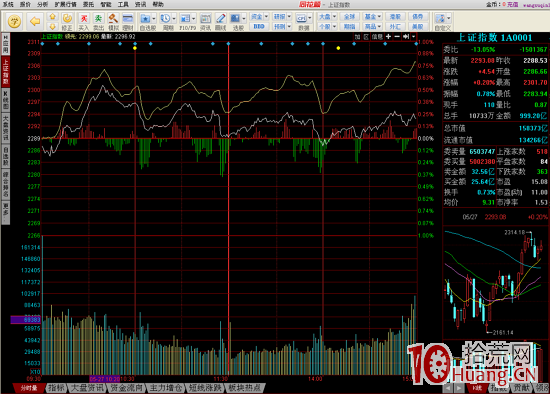Click the 充值 recharge link
The image size is (550, 394).
[x=512, y=4]
